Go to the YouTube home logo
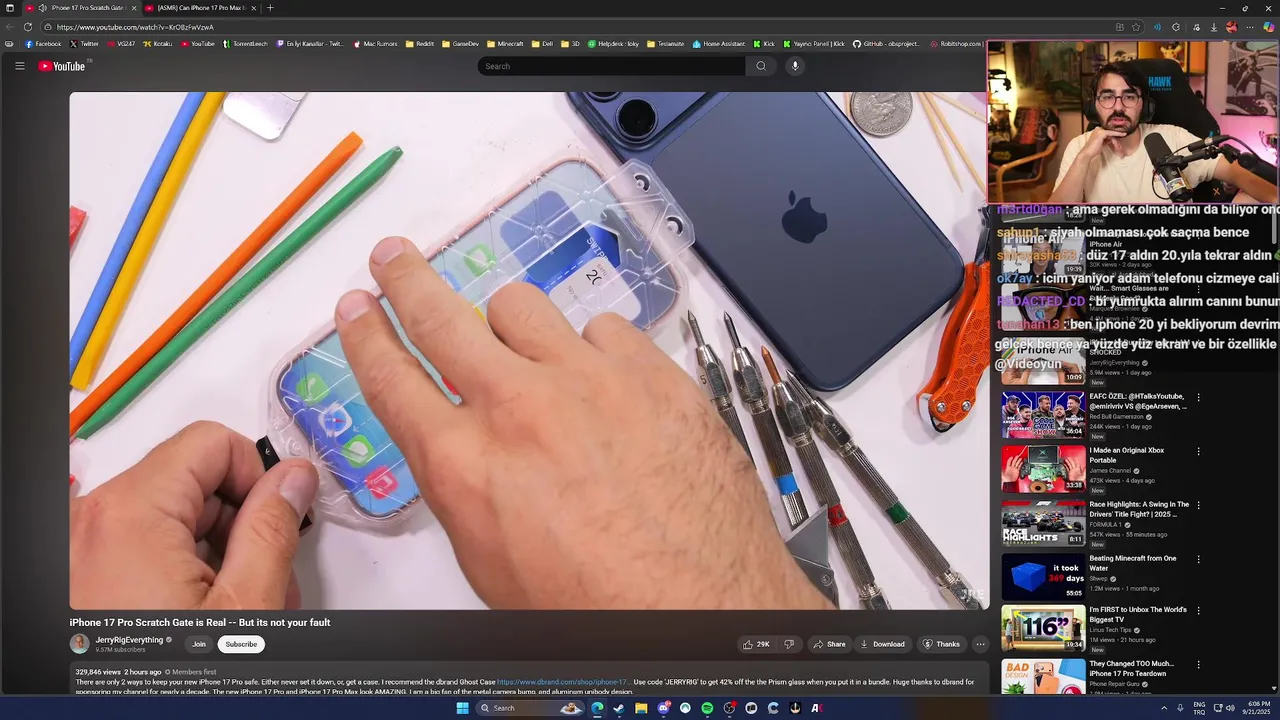 click(62, 66)
